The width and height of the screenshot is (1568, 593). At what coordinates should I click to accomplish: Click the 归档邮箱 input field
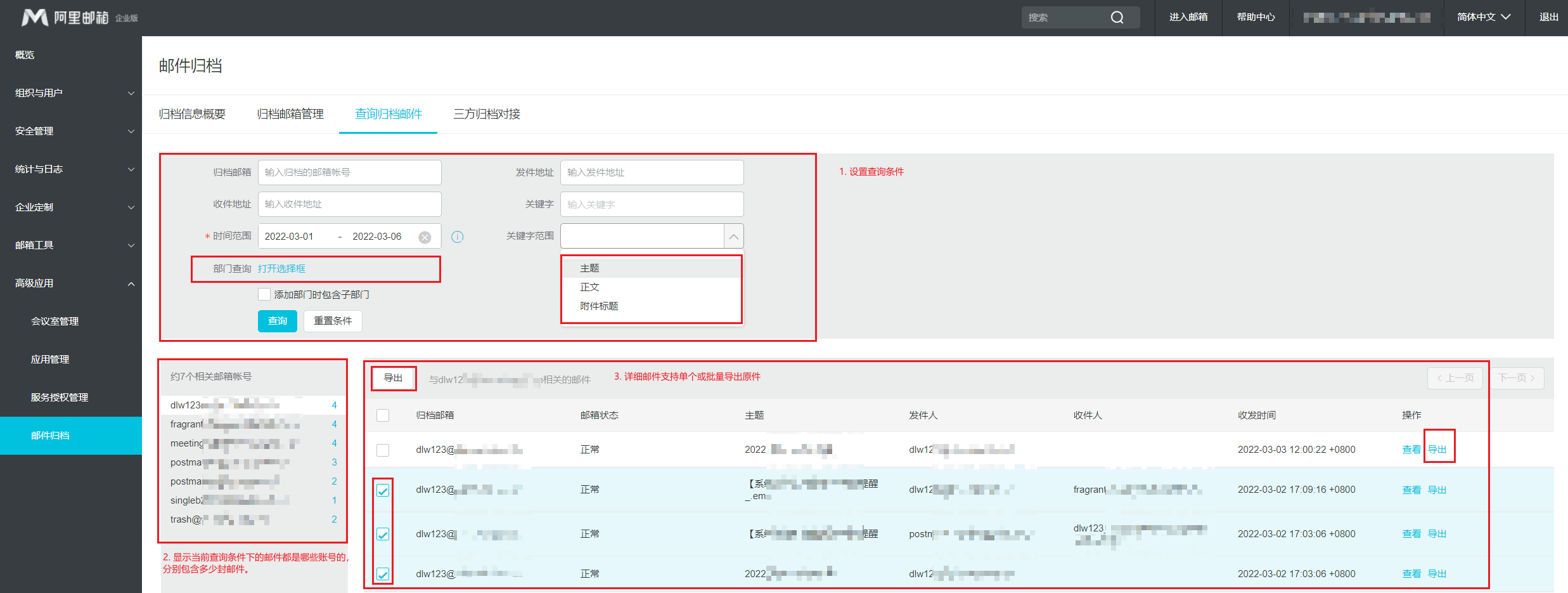[349, 173]
